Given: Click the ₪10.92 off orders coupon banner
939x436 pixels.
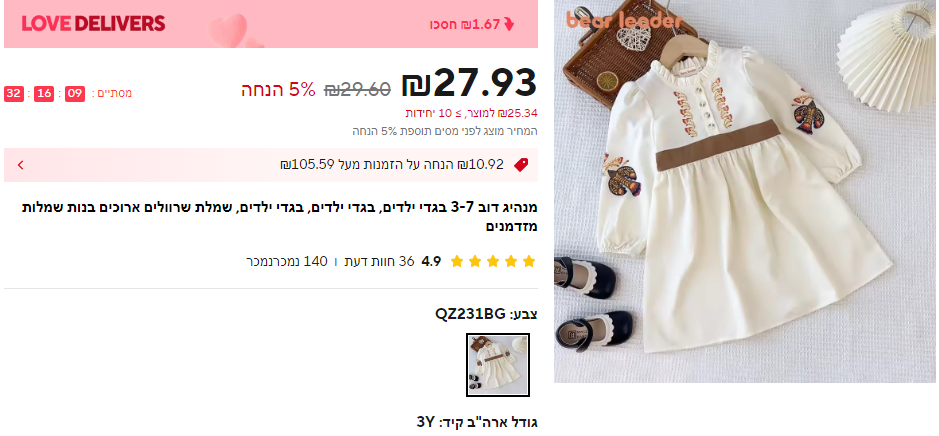Looking at the screenshot, I should (271, 165).
